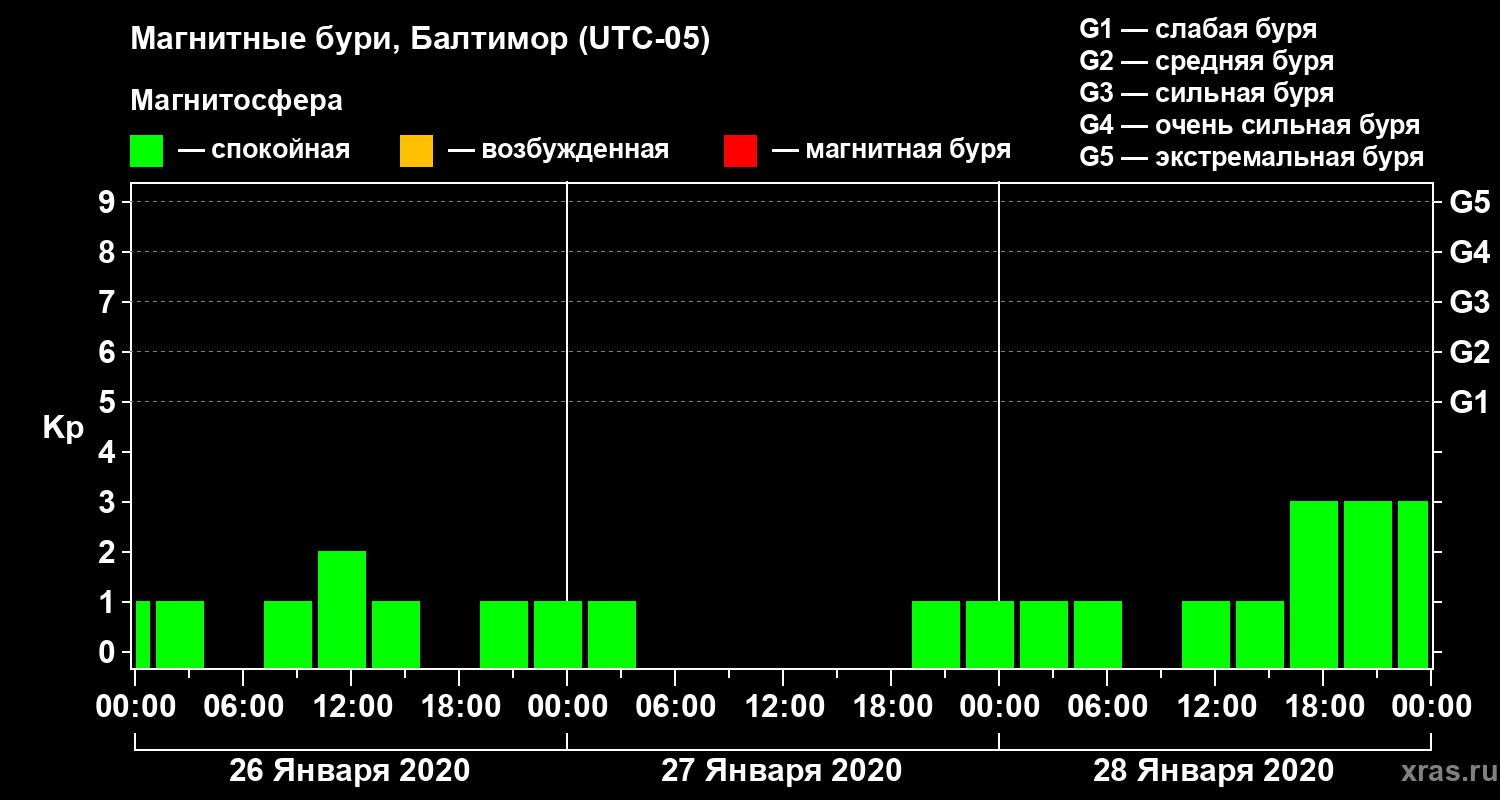Click the '26 Января 2020' date label
1500x800 pixels.
(350, 771)
